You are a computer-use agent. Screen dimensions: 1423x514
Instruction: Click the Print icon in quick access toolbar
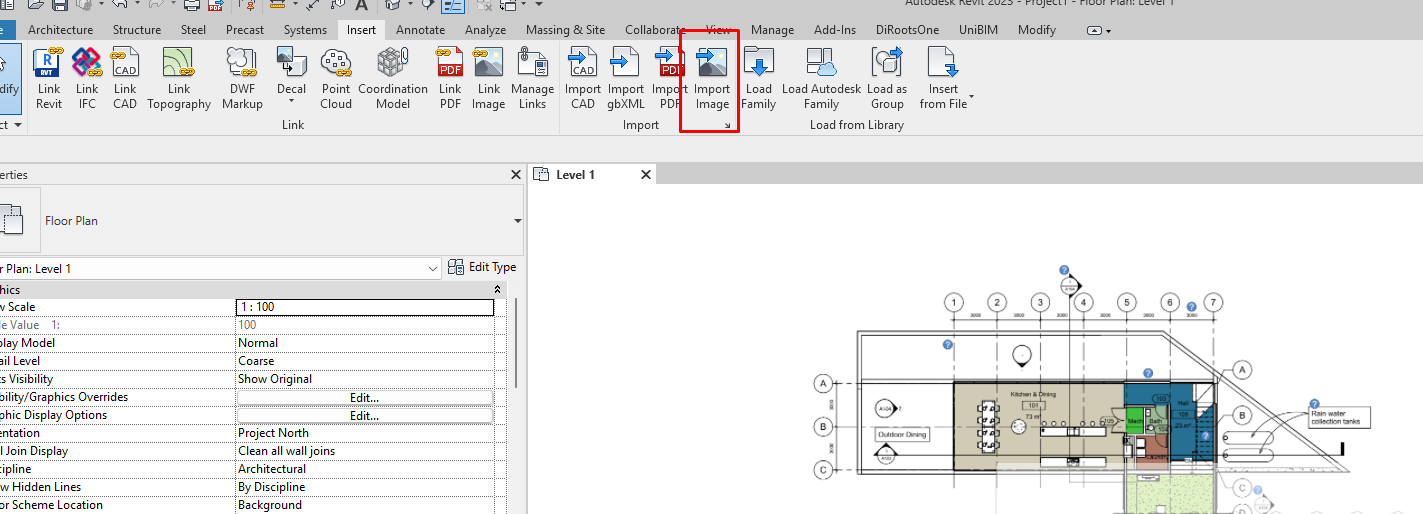[192, 5]
